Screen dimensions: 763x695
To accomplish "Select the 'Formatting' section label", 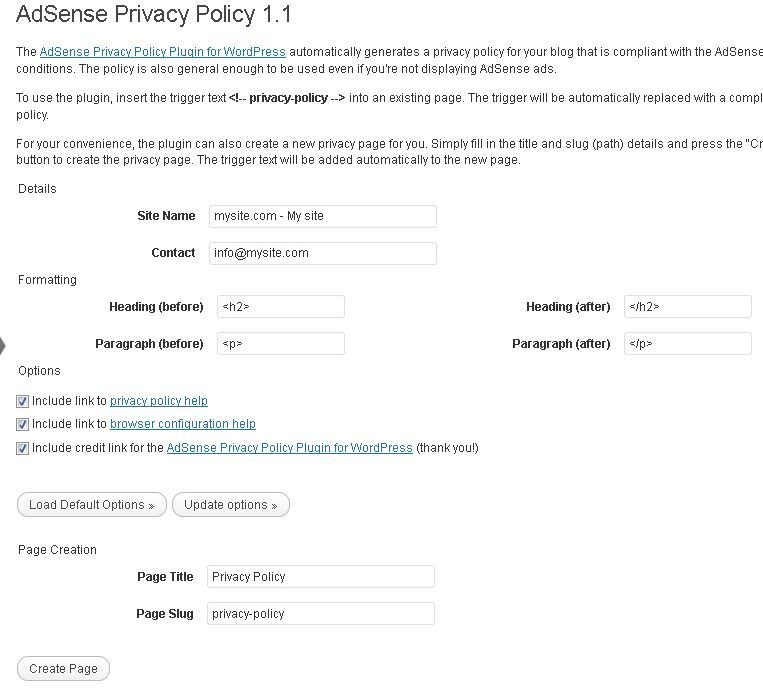I will point(47,280).
